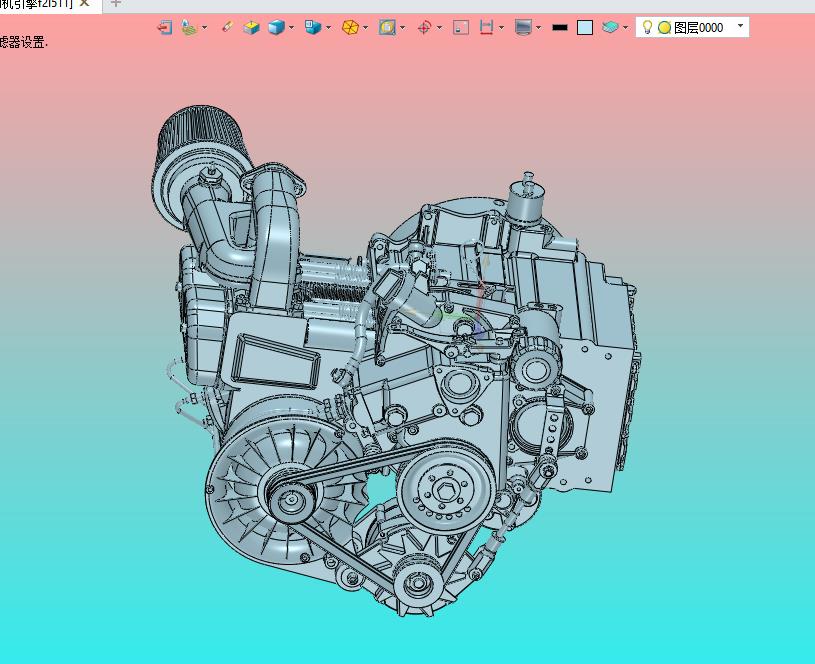Image resolution: width=815 pixels, height=664 pixels.
Task: Add a new tab with plus button
Action: 116,3
